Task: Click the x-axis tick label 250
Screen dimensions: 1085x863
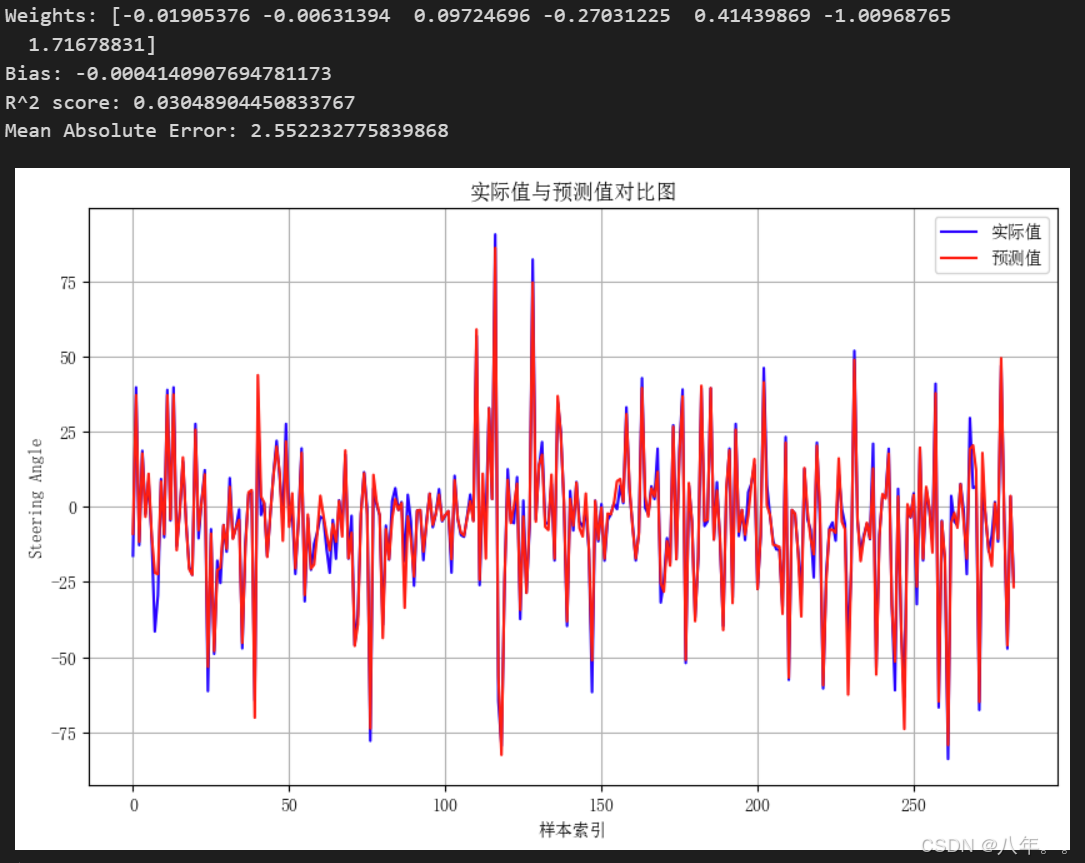Action: coord(913,806)
